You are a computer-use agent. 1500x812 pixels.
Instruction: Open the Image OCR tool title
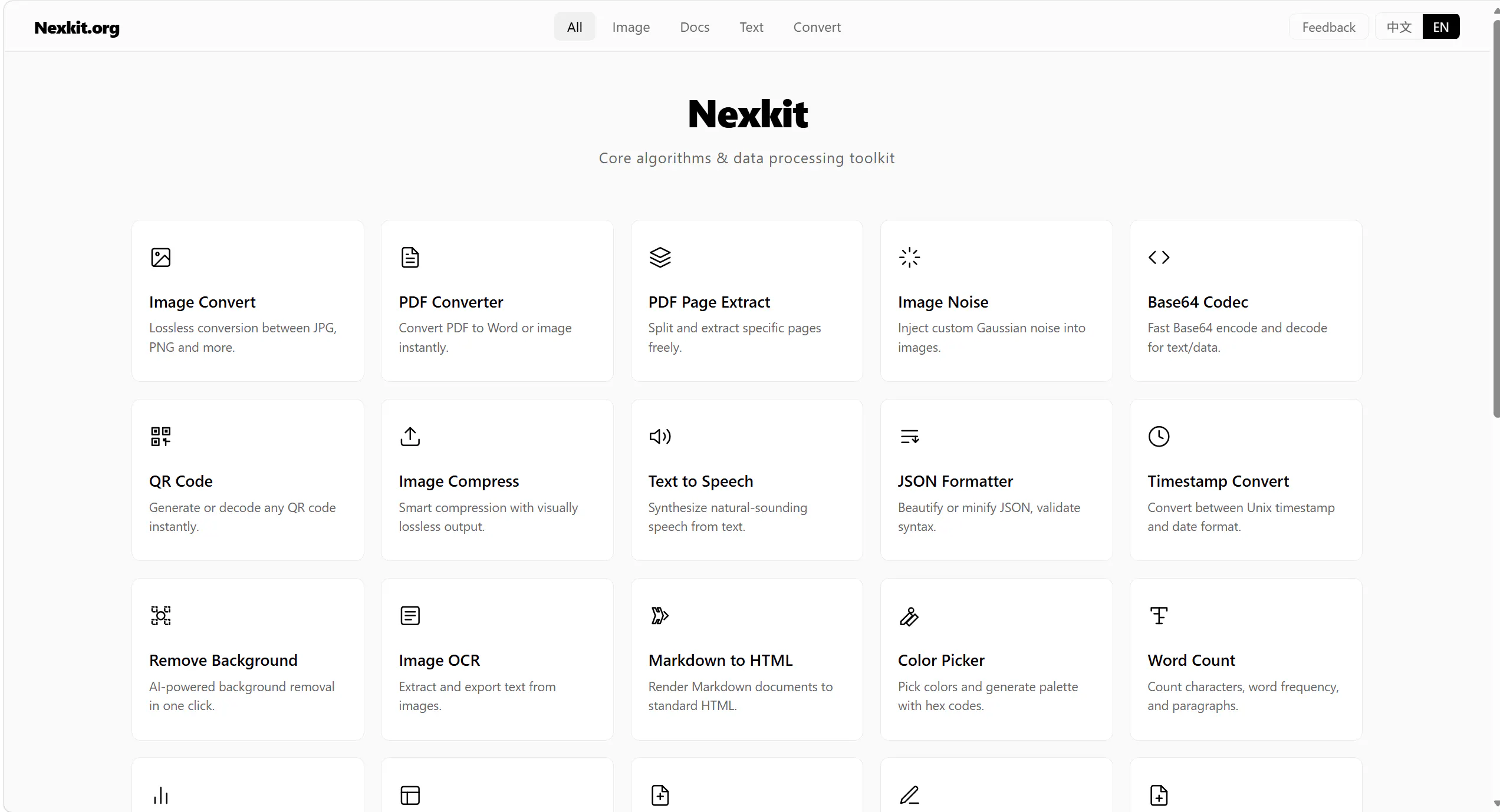[x=439, y=661]
